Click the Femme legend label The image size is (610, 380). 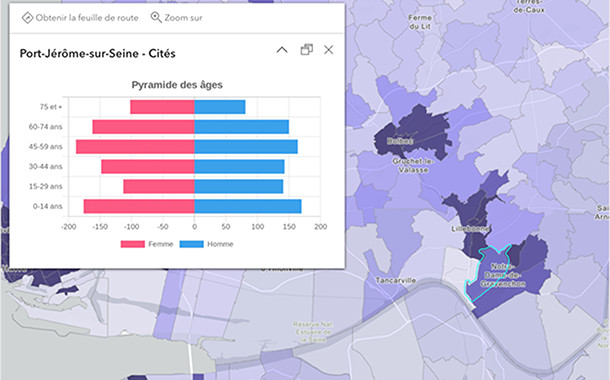tap(161, 244)
